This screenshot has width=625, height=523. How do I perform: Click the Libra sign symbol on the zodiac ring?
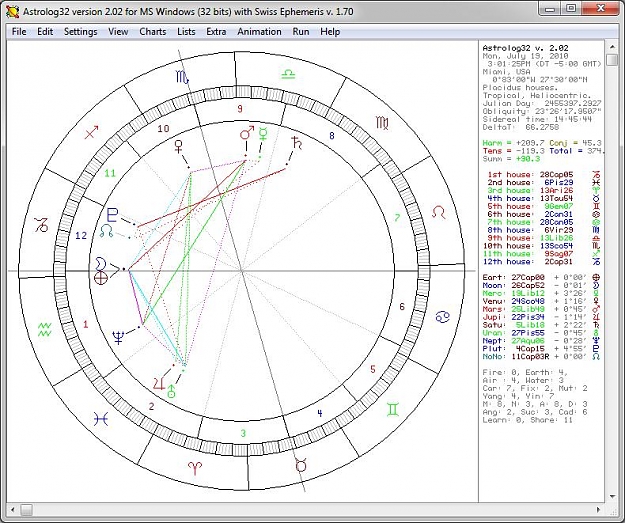point(288,74)
